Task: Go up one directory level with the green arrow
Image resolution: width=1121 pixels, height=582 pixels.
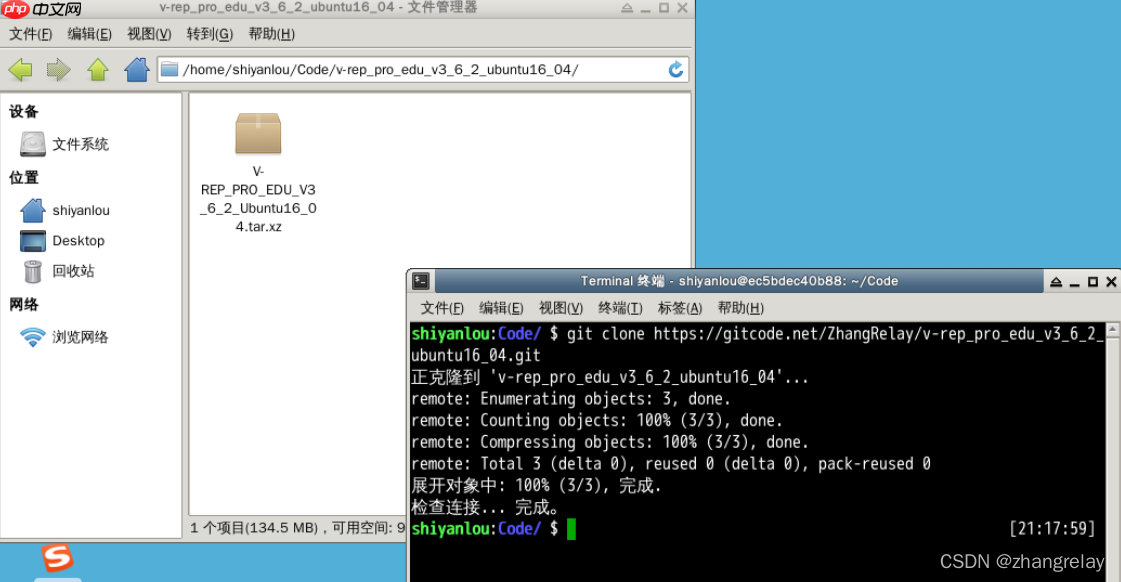Action: point(96,69)
